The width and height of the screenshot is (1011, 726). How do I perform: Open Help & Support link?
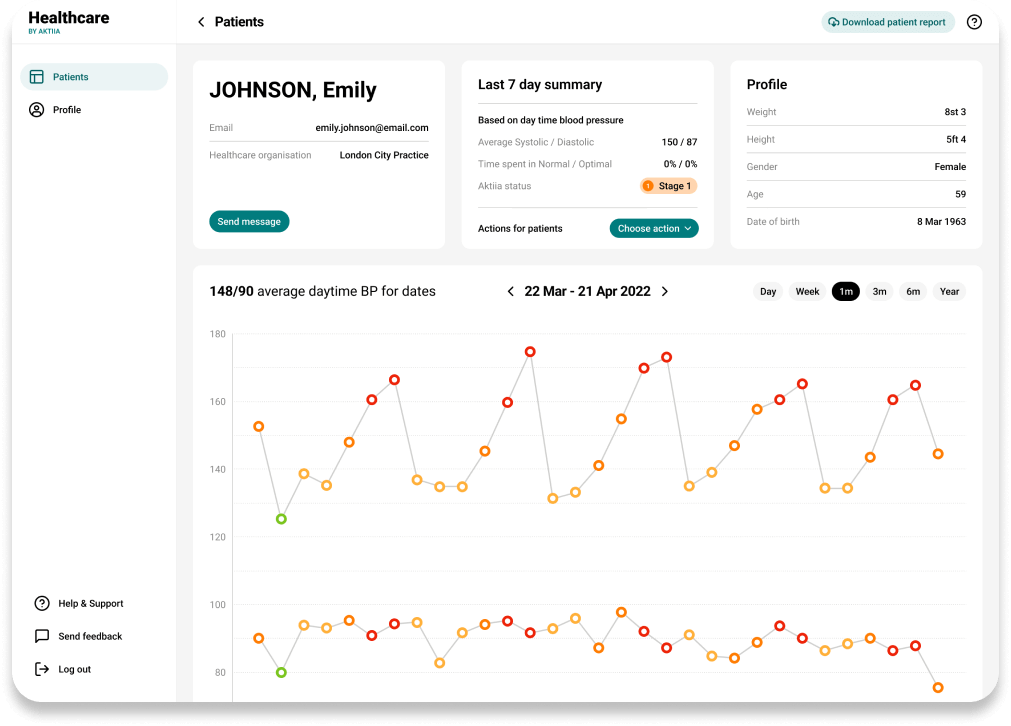(x=90, y=603)
